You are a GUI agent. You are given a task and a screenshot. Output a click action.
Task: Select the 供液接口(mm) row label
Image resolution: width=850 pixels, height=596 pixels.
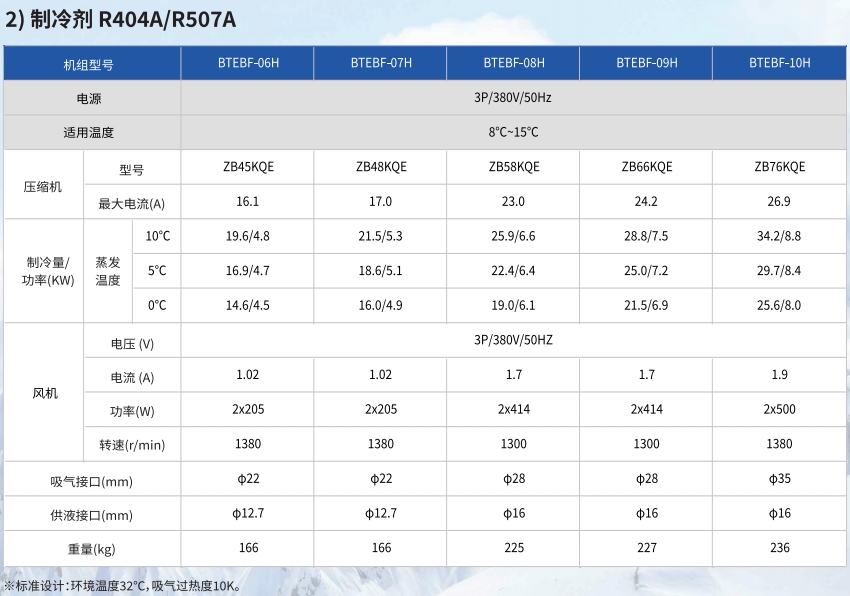[90, 515]
